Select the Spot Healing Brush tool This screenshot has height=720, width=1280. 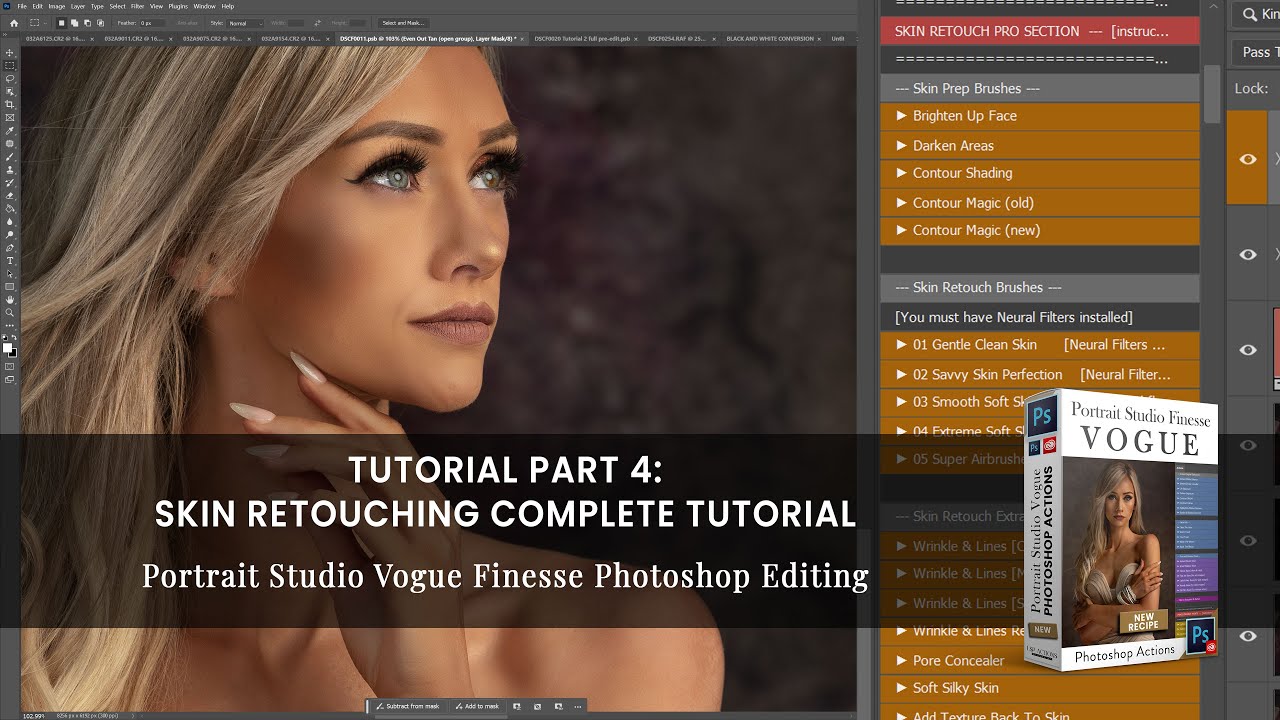point(10,143)
